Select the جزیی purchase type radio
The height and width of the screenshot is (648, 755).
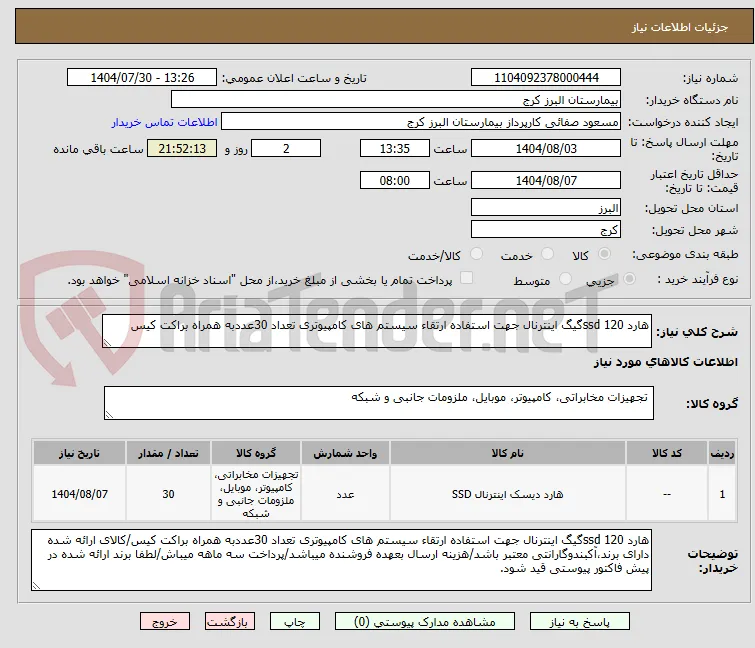click(x=629, y=279)
